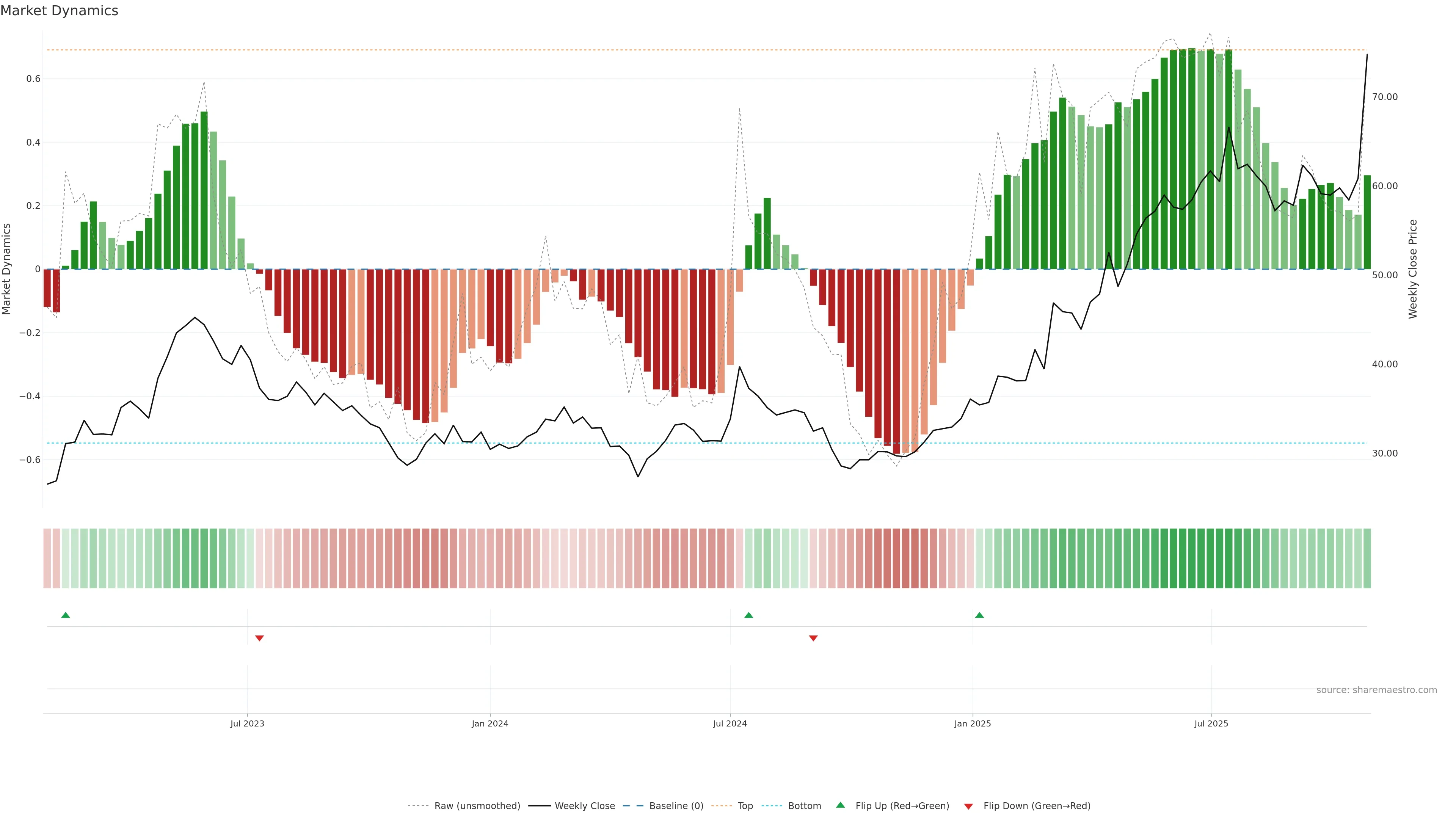Click the Flip Up legend triangle icon
The height and width of the screenshot is (819, 1456).
841,805
